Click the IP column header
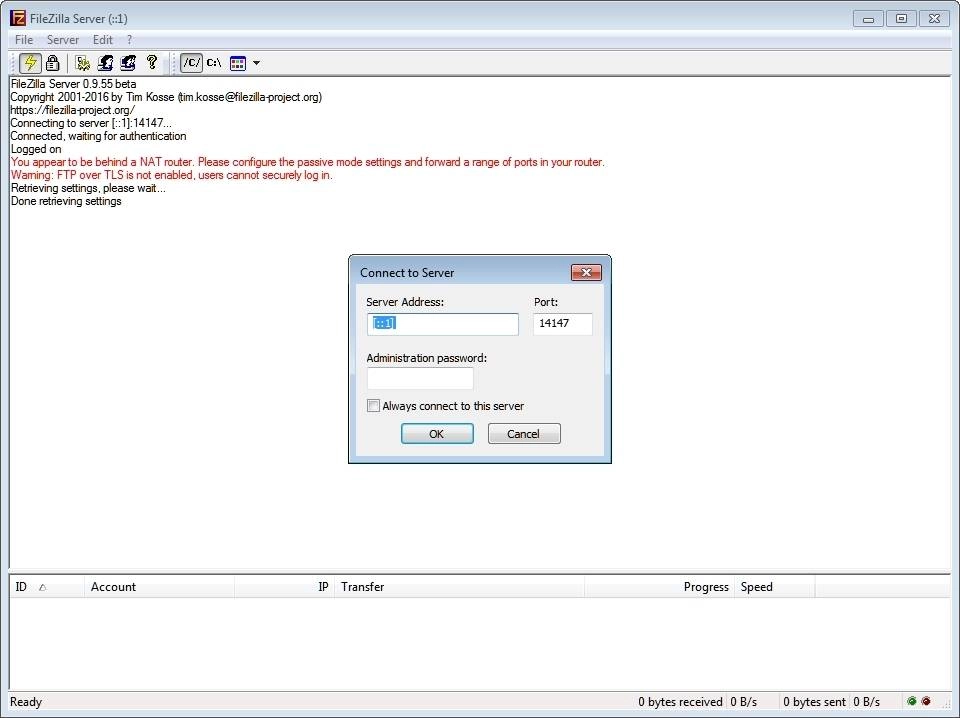 pyautogui.click(x=285, y=587)
